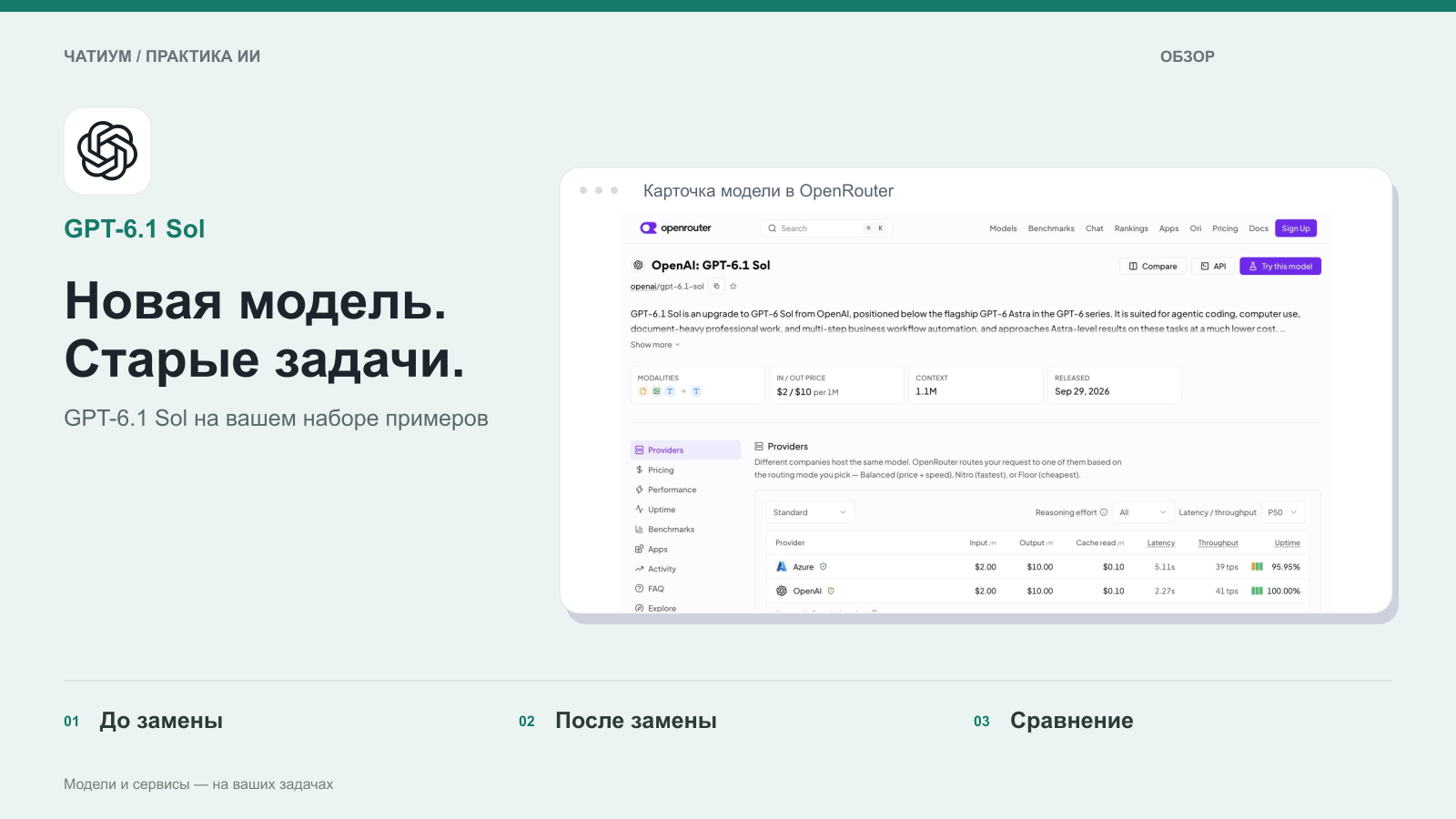Image resolution: width=1456 pixels, height=819 pixels.
Task: Star the GPT-6.1 Sol model as favorite
Action: pos(733,286)
